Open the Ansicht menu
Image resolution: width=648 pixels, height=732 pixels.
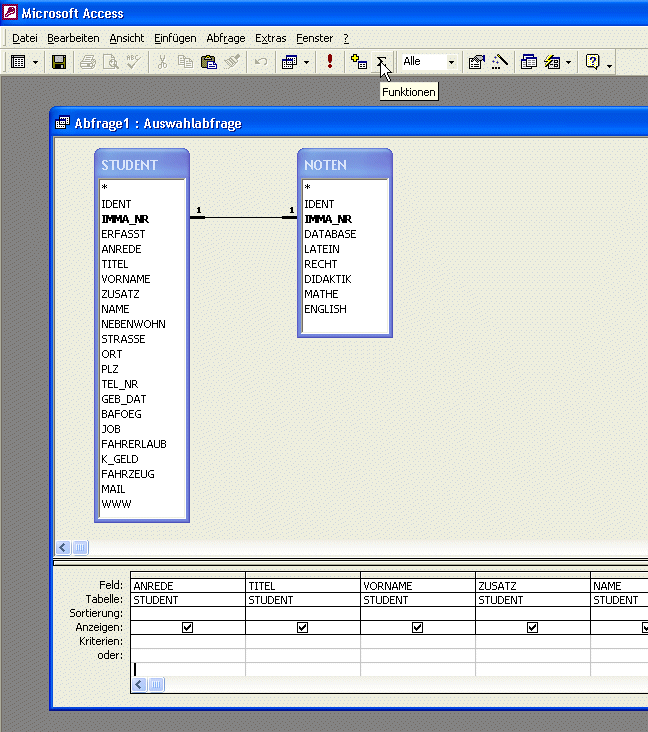coord(127,38)
